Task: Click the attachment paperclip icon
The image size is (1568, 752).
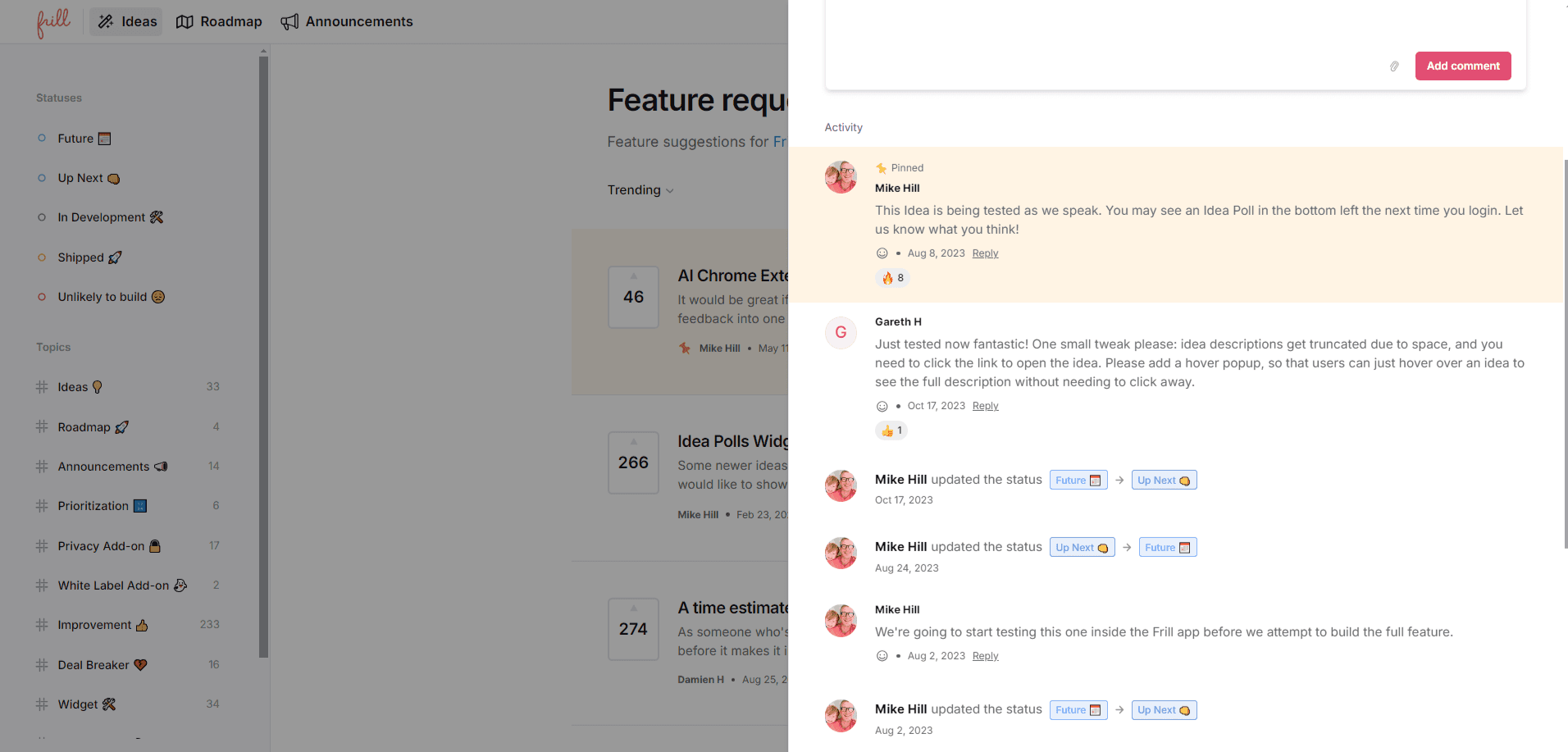Action: point(1394,66)
